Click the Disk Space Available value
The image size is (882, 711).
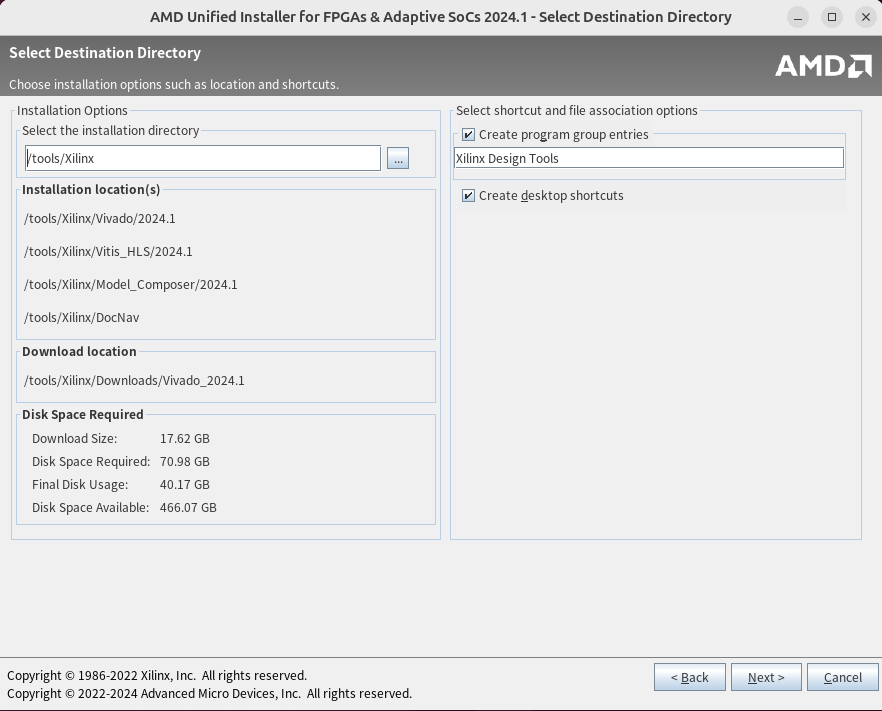(x=188, y=508)
